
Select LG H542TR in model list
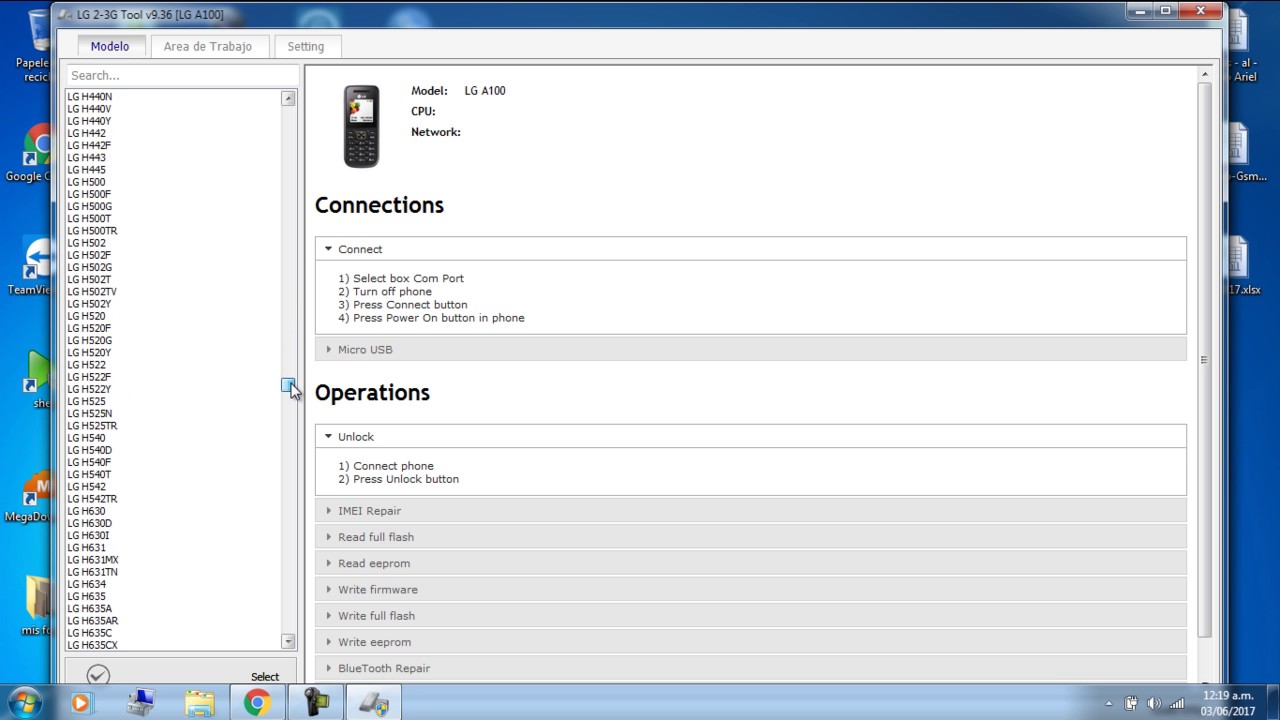[92, 499]
